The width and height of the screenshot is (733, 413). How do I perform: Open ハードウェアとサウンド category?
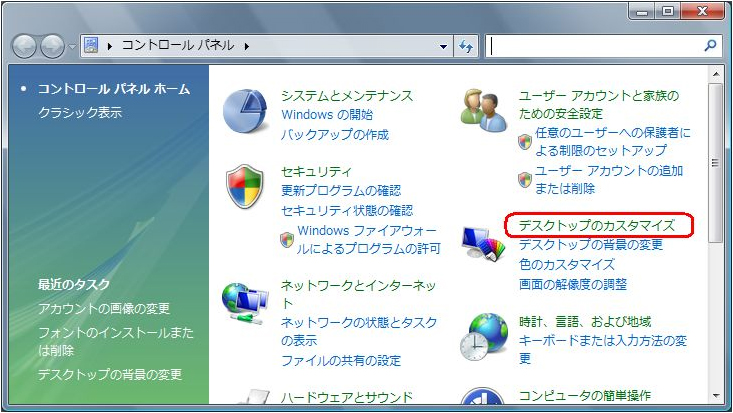pyautogui.click(x=347, y=398)
